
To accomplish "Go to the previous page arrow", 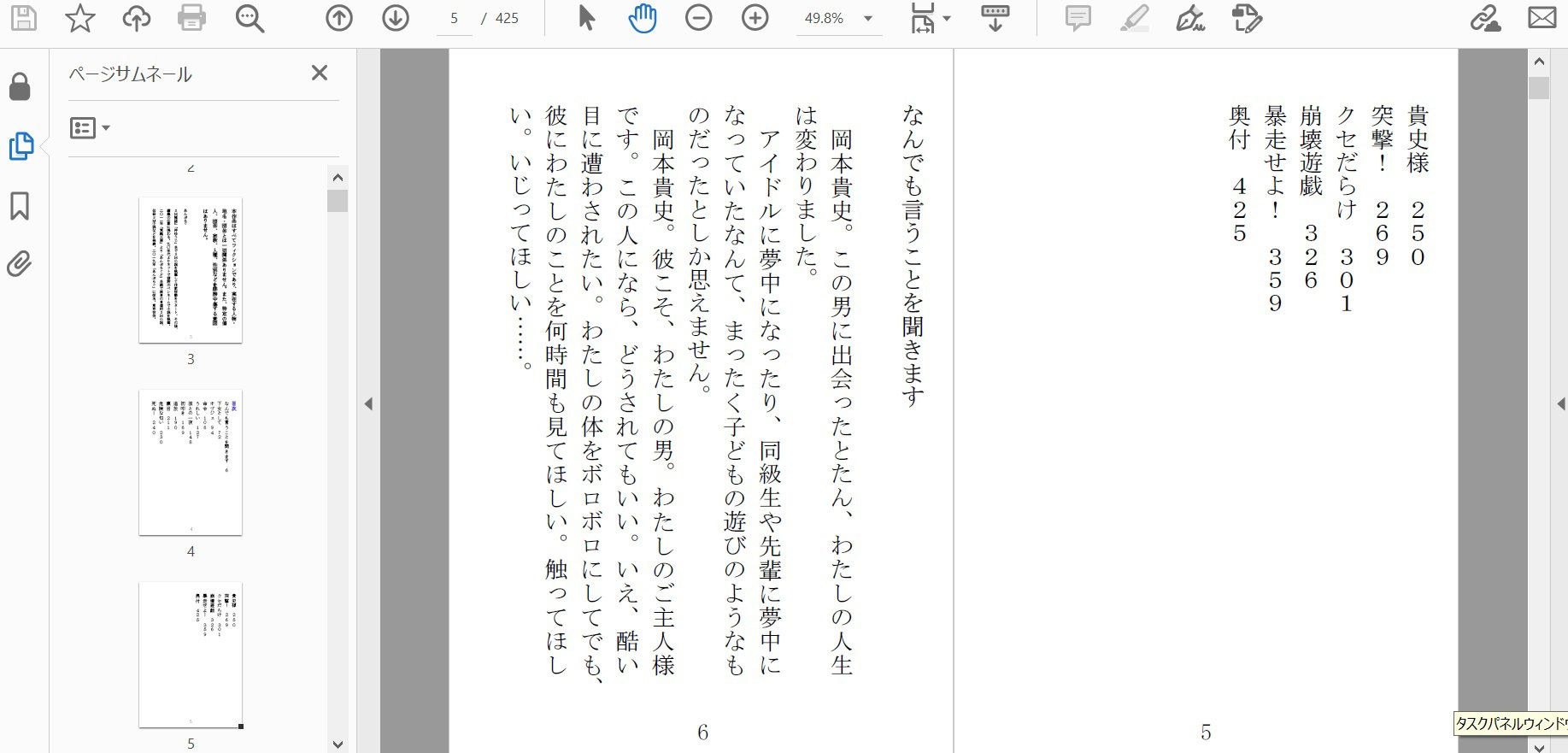I will click(339, 18).
